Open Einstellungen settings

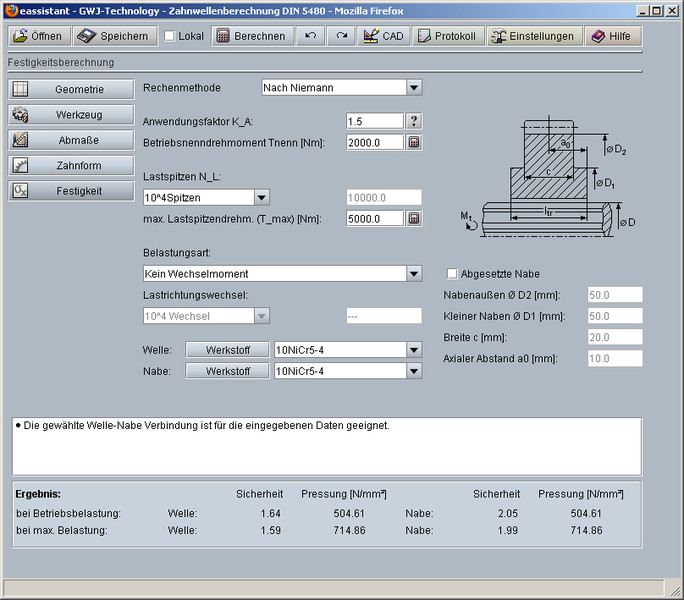532,36
